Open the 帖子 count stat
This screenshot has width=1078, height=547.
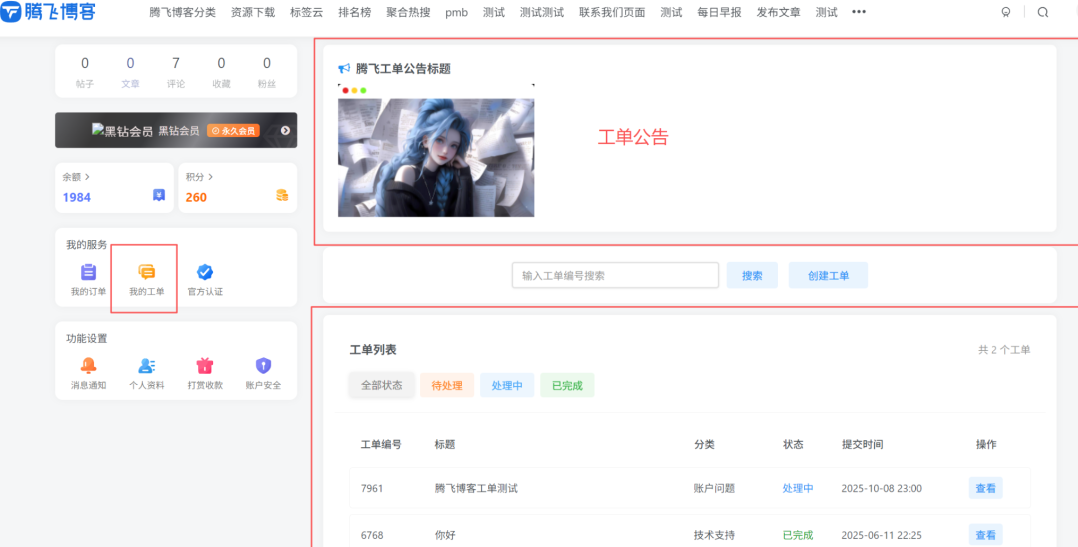(85, 71)
